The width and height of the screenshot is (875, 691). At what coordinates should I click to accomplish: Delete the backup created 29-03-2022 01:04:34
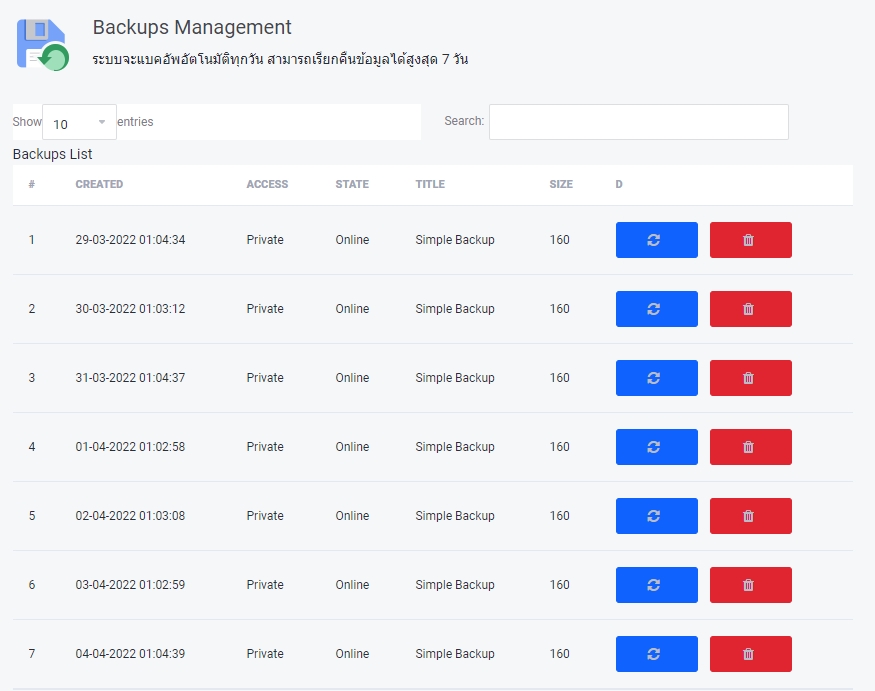[750, 240]
